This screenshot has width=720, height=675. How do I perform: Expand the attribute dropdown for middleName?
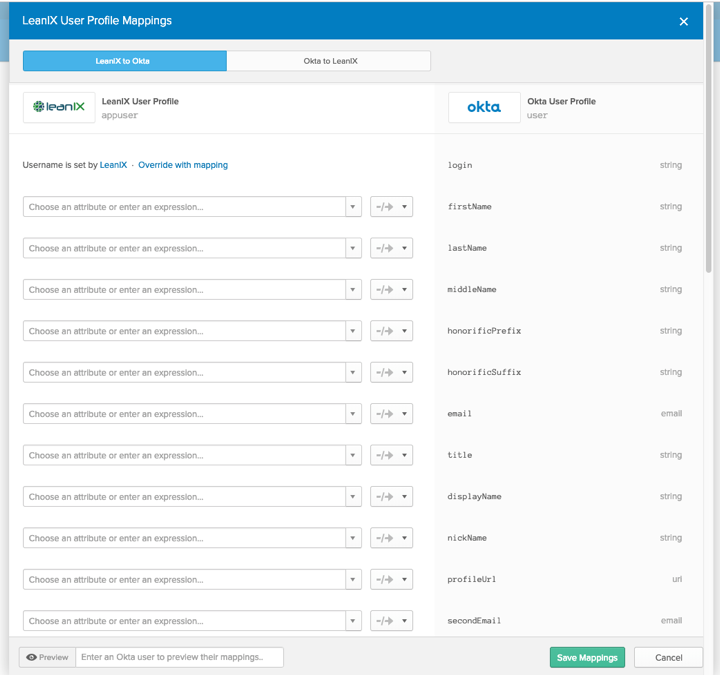[x=353, y=290]
